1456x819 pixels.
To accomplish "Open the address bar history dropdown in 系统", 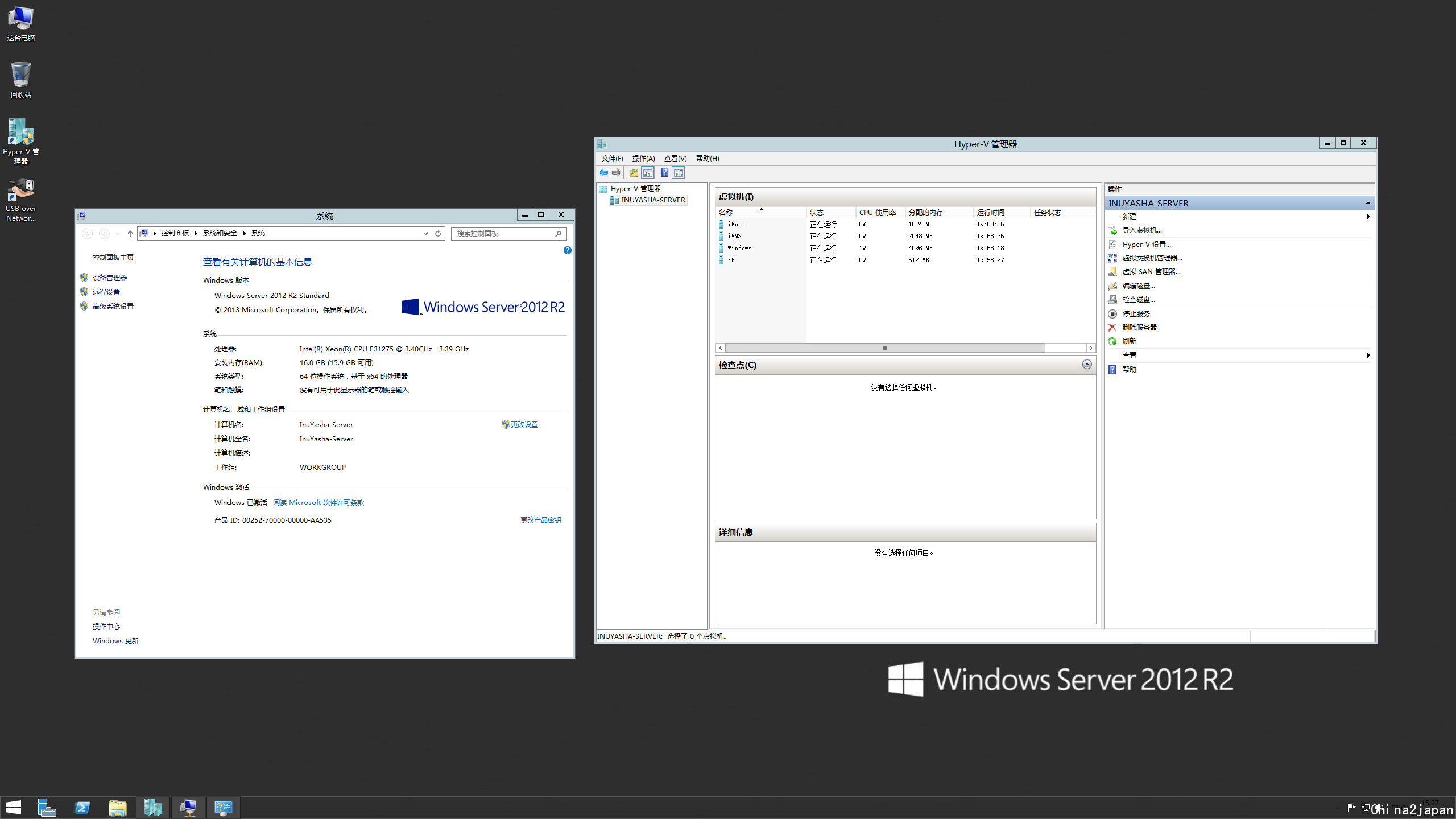I will click(x=425, y=233).
